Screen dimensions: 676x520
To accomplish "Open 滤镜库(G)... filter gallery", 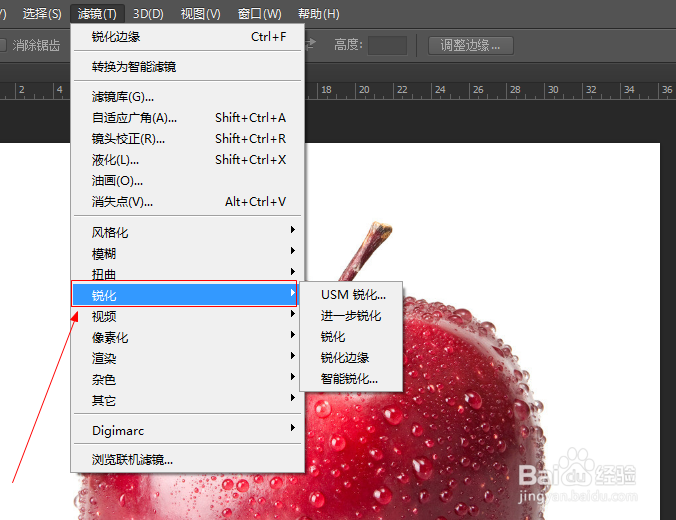I will [188, 97].
